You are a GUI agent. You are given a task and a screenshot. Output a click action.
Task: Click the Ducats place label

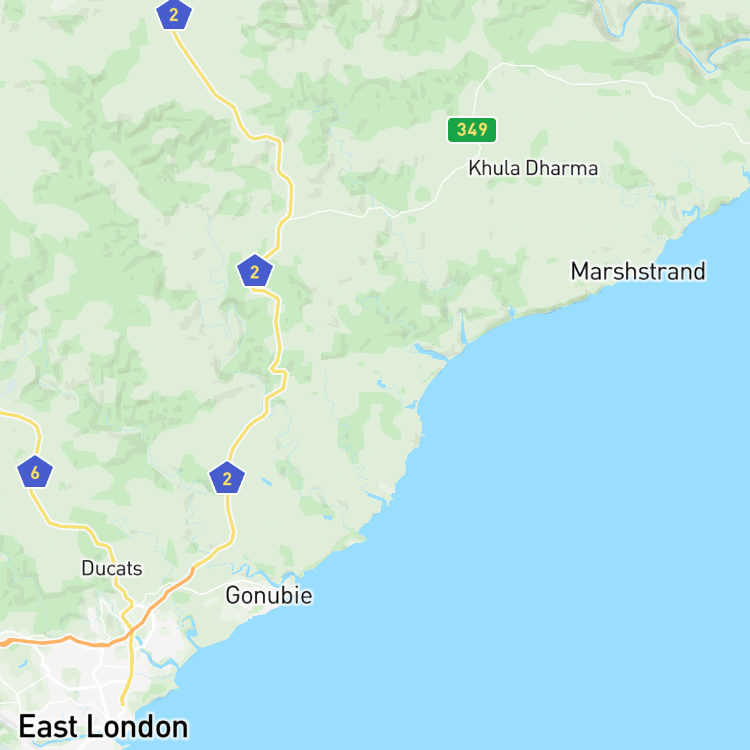point(111,568)
